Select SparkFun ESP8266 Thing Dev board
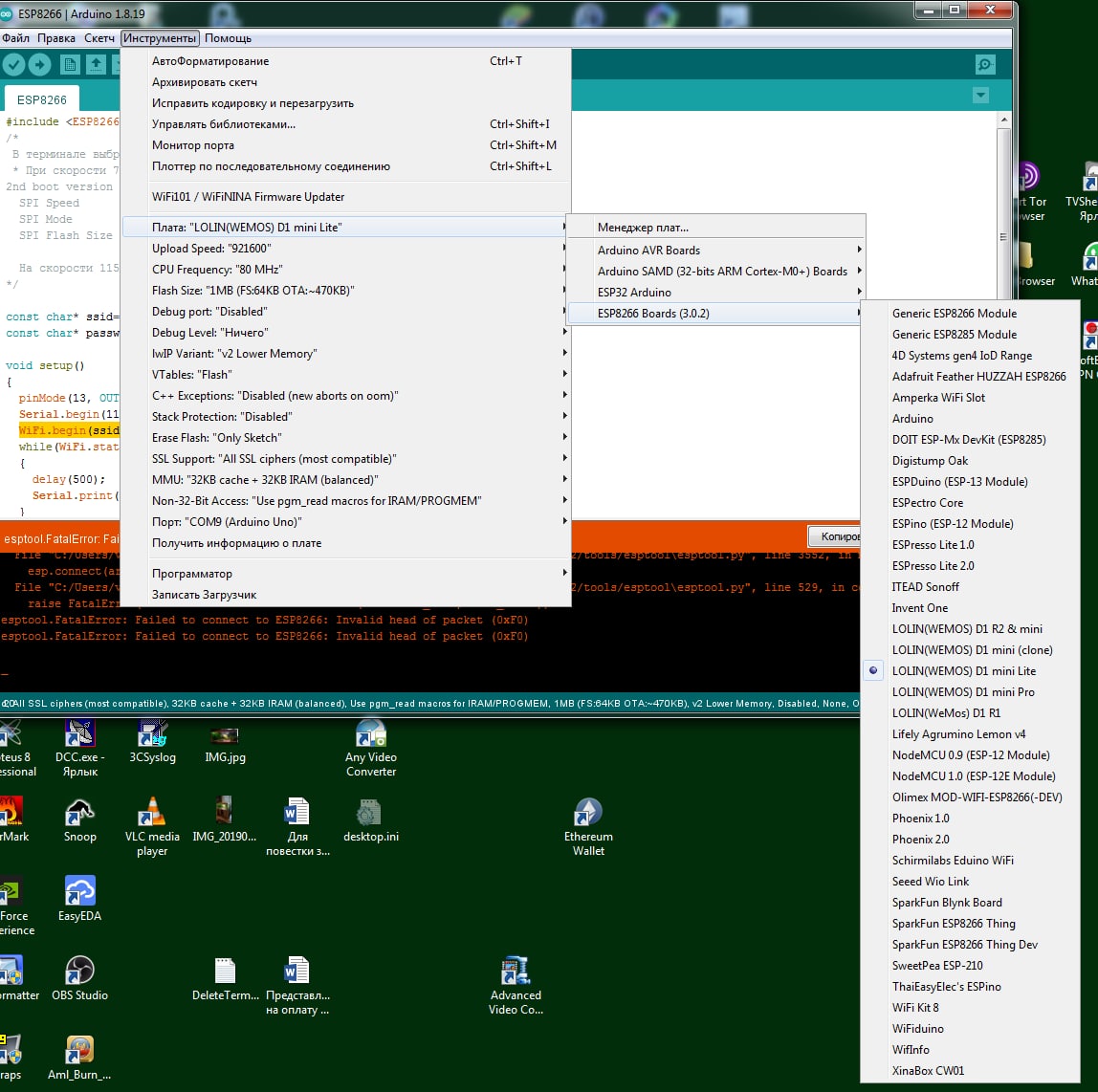 click(971, 945)
